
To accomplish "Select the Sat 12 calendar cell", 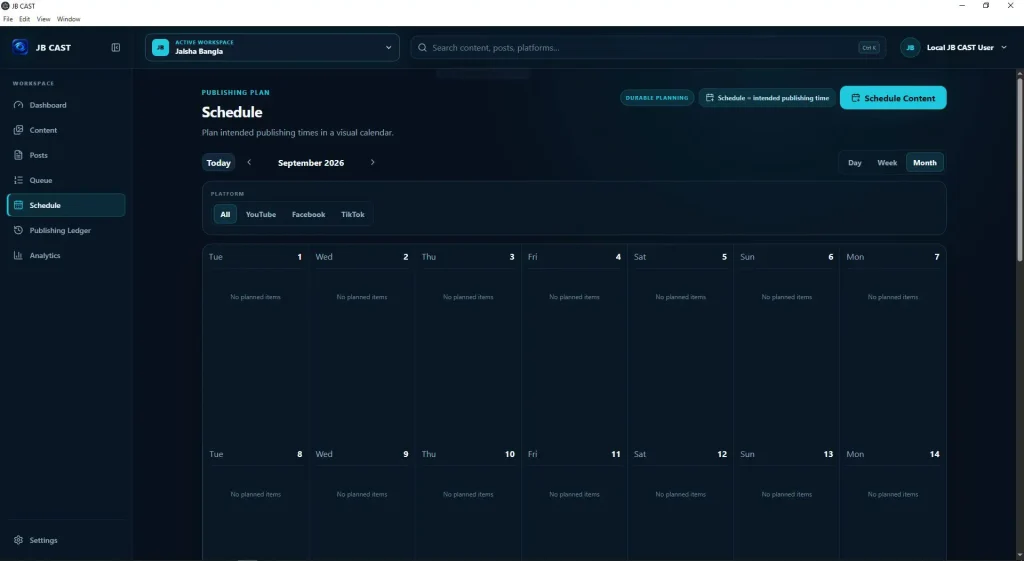I will [680, 501].
